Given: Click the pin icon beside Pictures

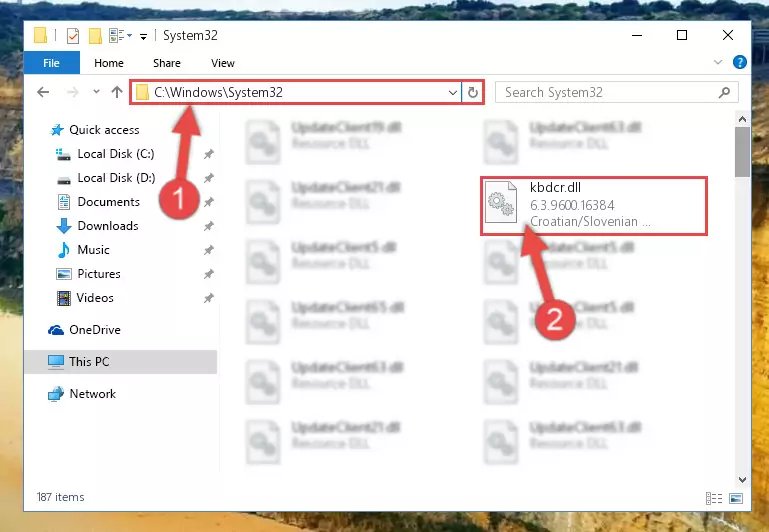Looking at the screenshot, I should [x=208, y=274].
